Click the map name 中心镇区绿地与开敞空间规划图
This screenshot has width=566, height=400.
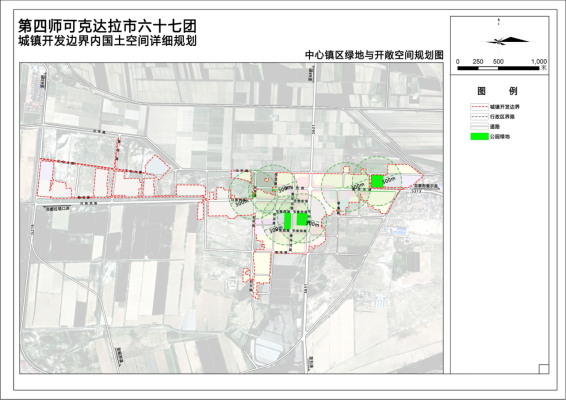(374, 55)
